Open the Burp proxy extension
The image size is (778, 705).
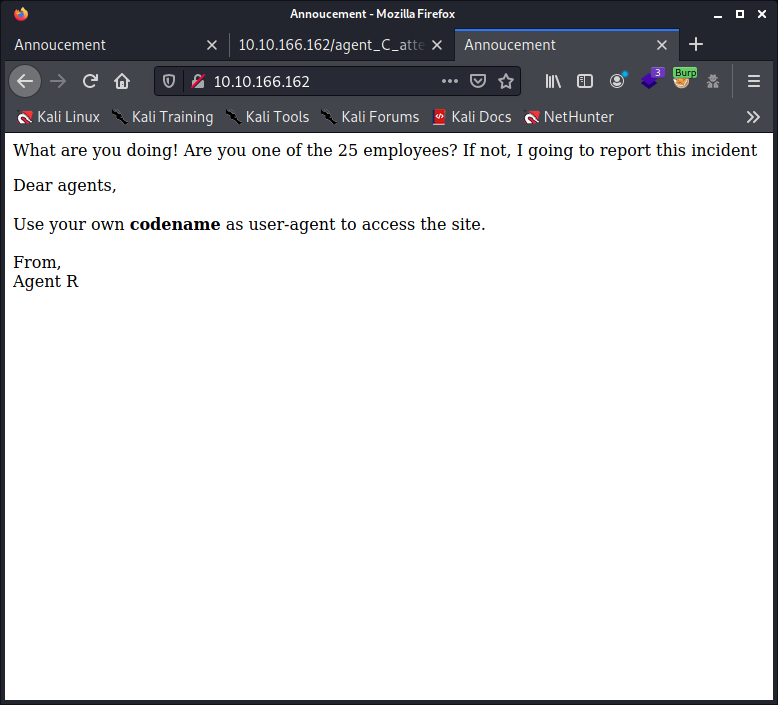click(x=683, y=79)
